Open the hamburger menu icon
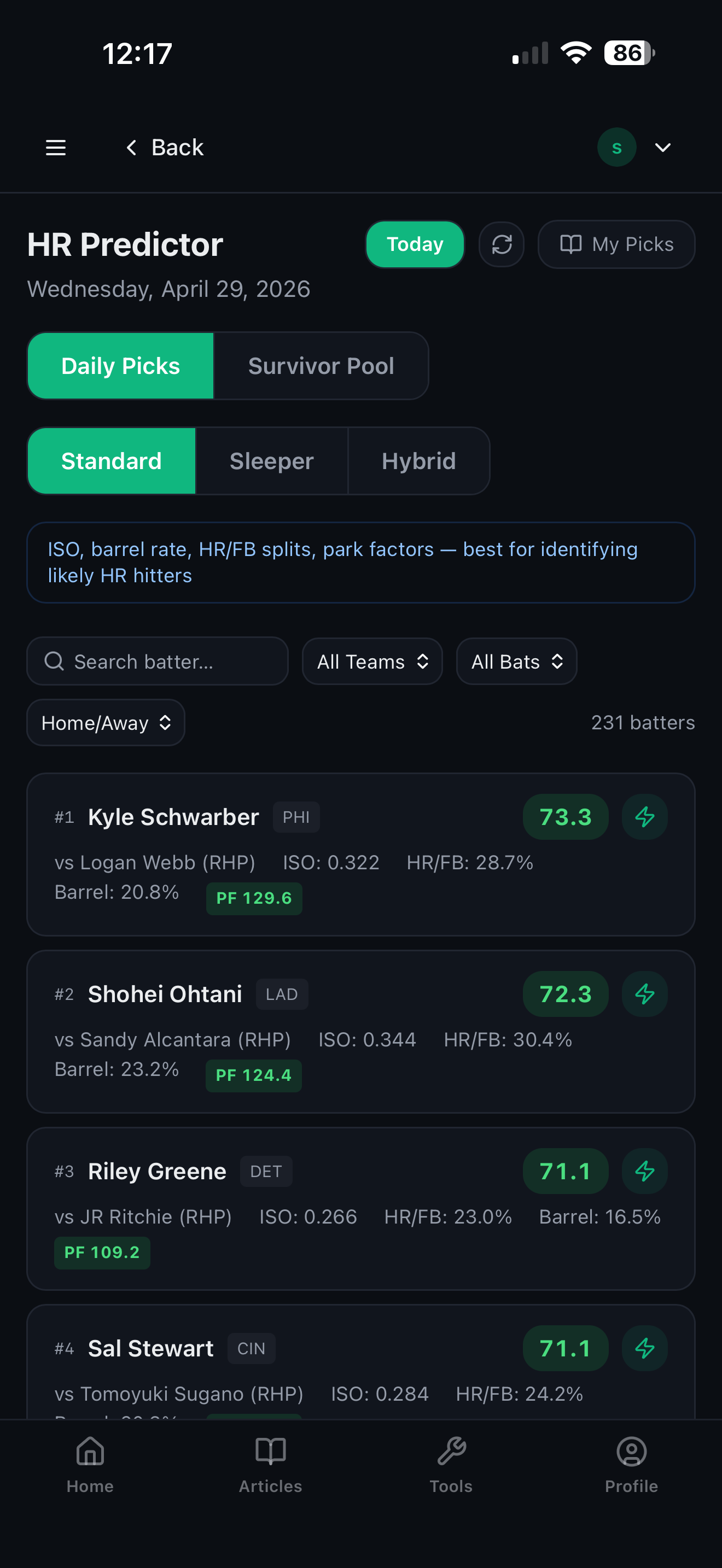This screenshot has width=722, height=1568. click(x=55, y=147)
